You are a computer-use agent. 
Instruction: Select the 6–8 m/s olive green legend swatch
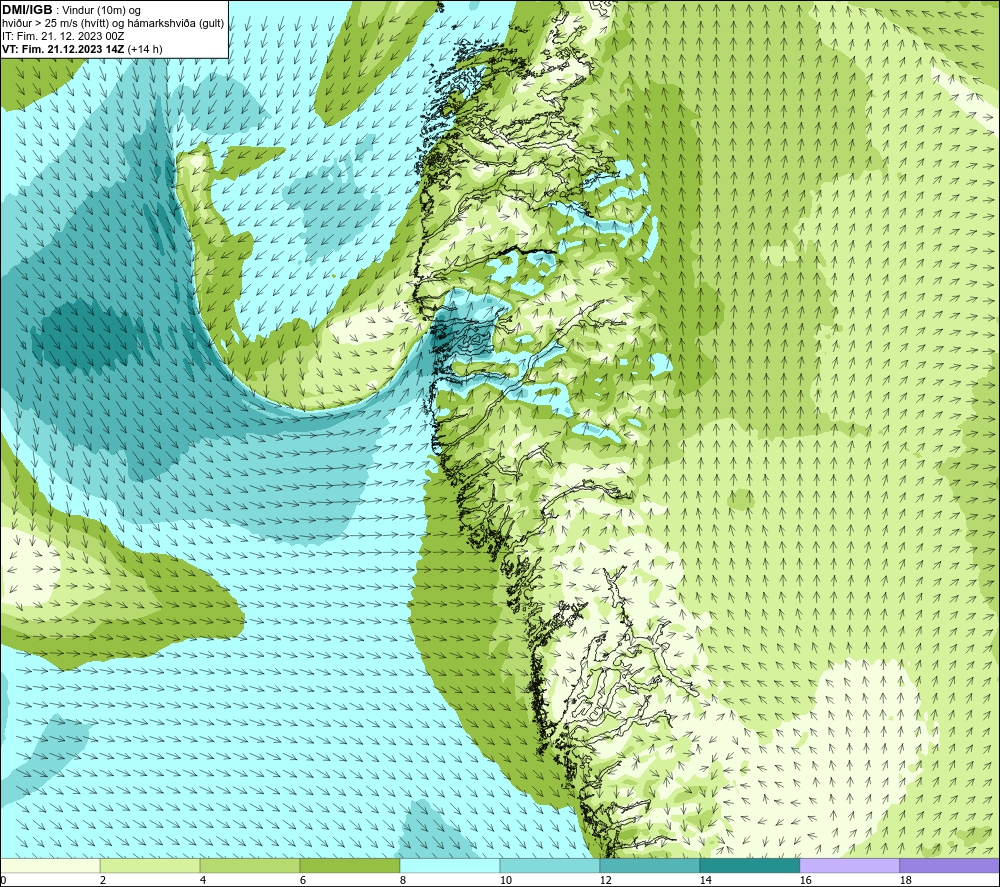pos(349,865)
